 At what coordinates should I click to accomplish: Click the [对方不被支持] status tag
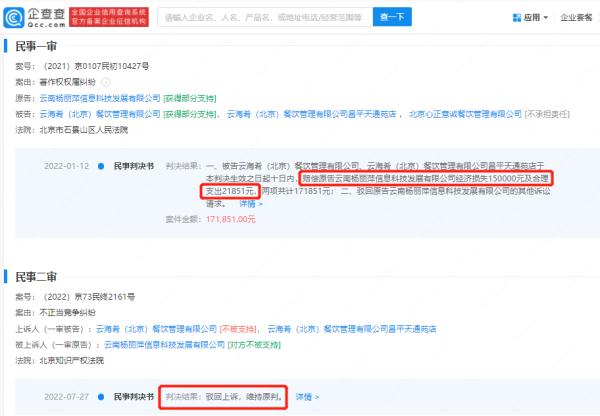pyautogui.click(x=254, y=345)
